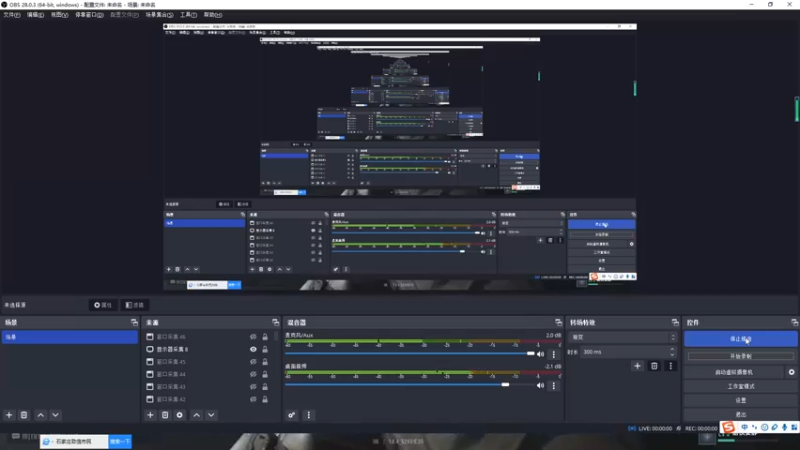Image resolution: width=800 pixels, height=450 pixels.
Task: Open the 编辑 menu
Action: point(35,15)
